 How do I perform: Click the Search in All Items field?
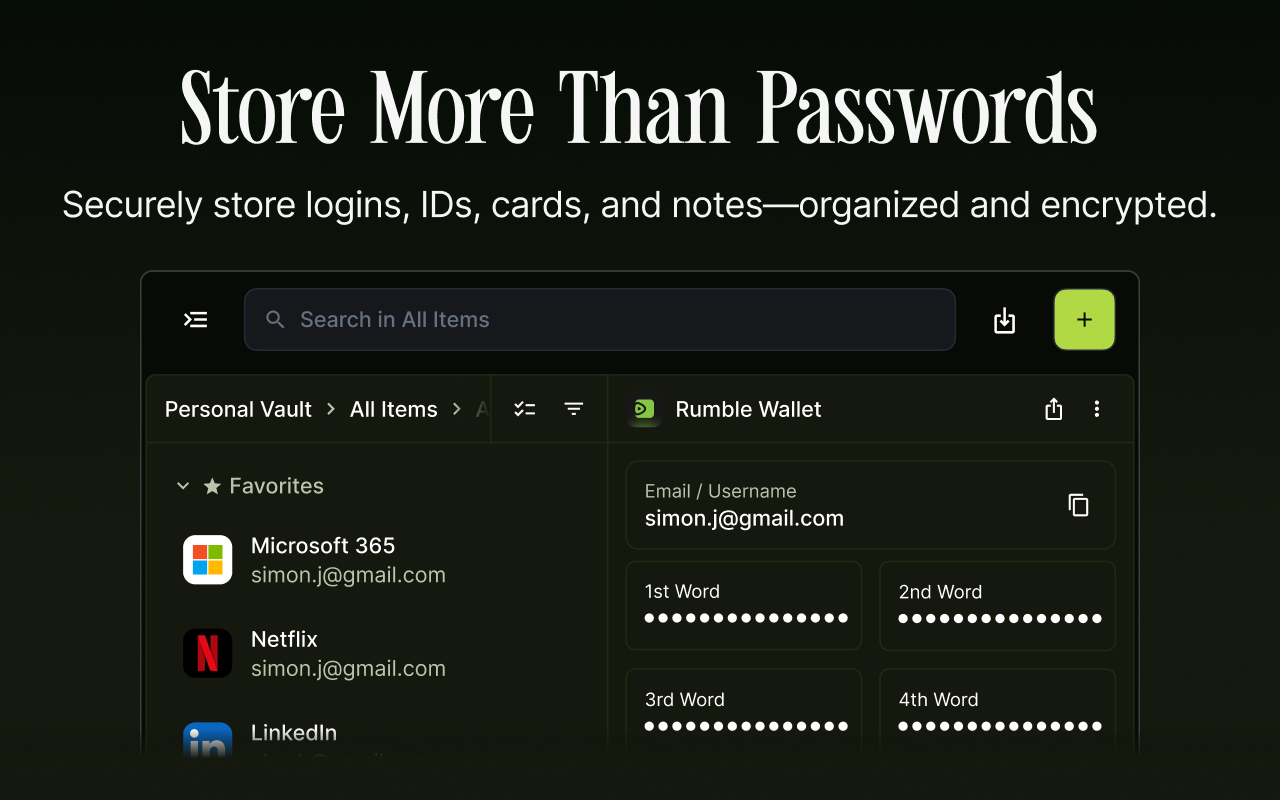(600, 320)
